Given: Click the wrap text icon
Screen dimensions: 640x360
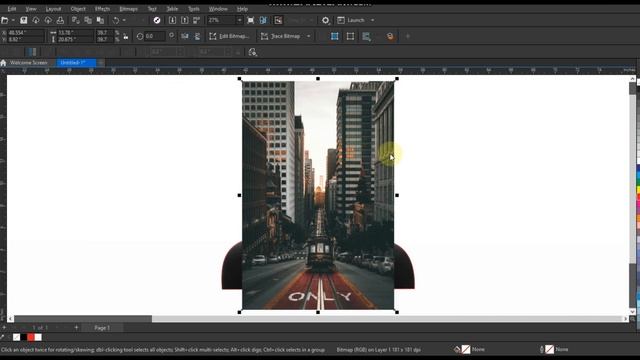Looking at the screenshot, I should click(367, 36).
